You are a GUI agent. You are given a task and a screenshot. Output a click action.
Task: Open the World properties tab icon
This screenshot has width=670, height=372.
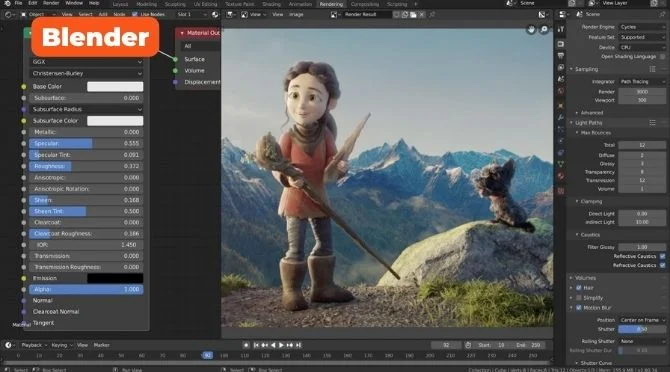(561, 91)
